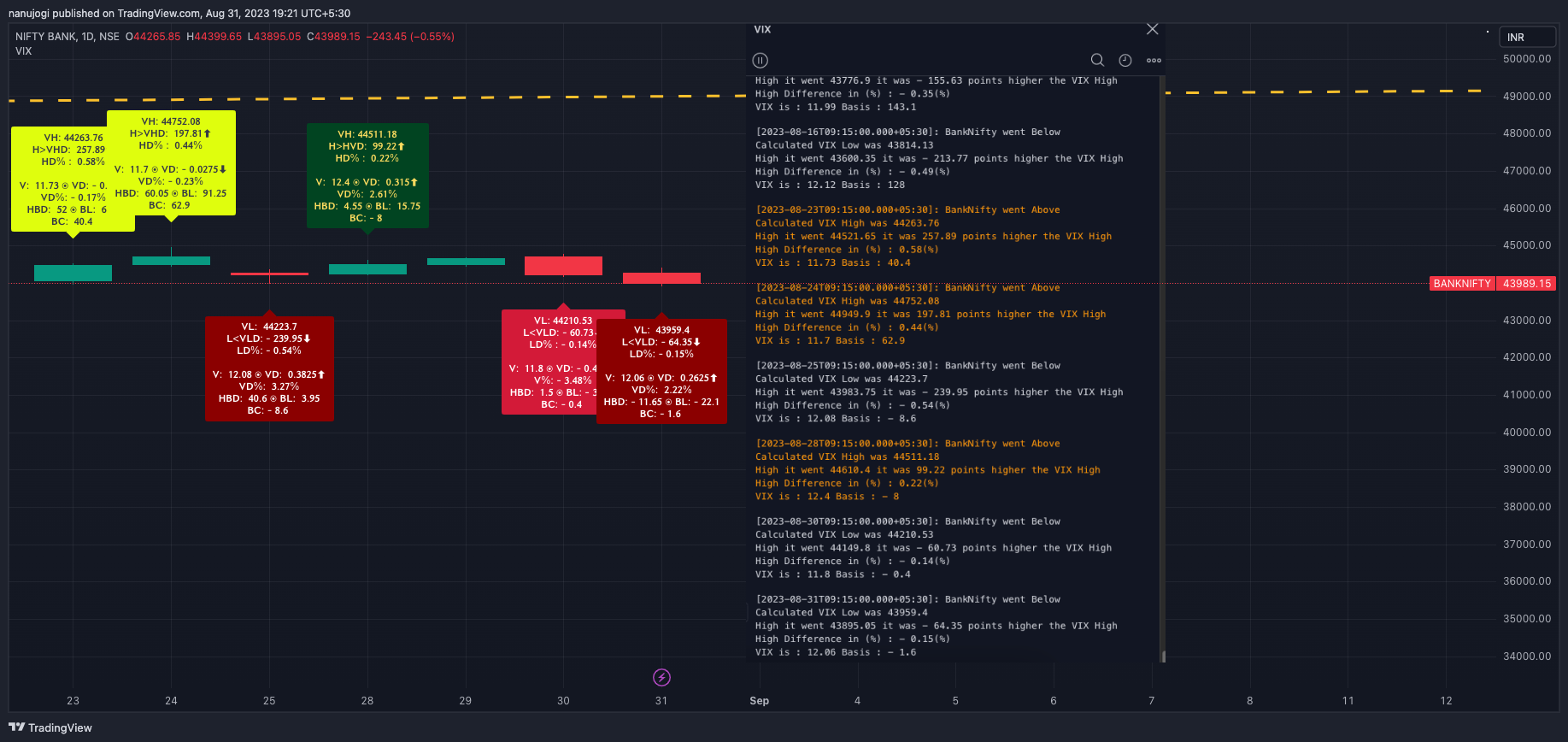The height and width of the screenshot is (742, 1568).
Task: Click the green candle for the 23rd
Action: click(x=73, y=273)
